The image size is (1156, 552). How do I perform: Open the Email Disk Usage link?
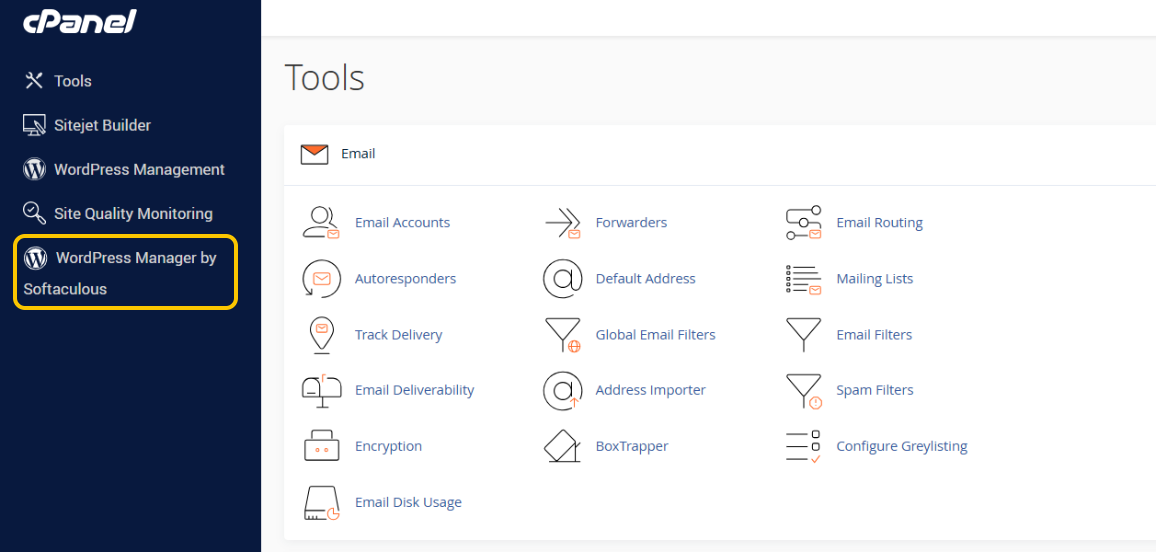click(x=408, y=503)
